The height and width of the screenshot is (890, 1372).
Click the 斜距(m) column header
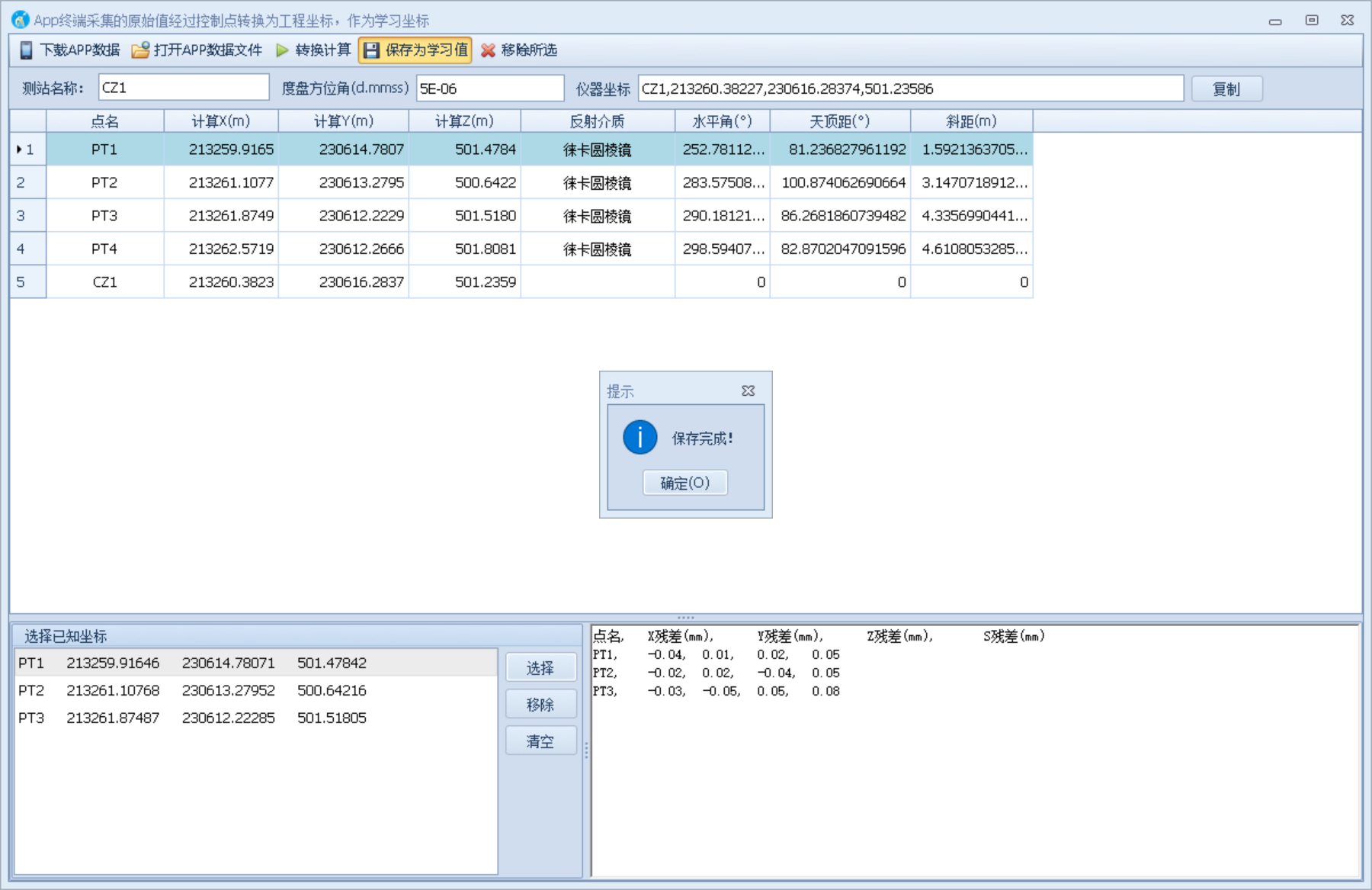click(972, 121)
